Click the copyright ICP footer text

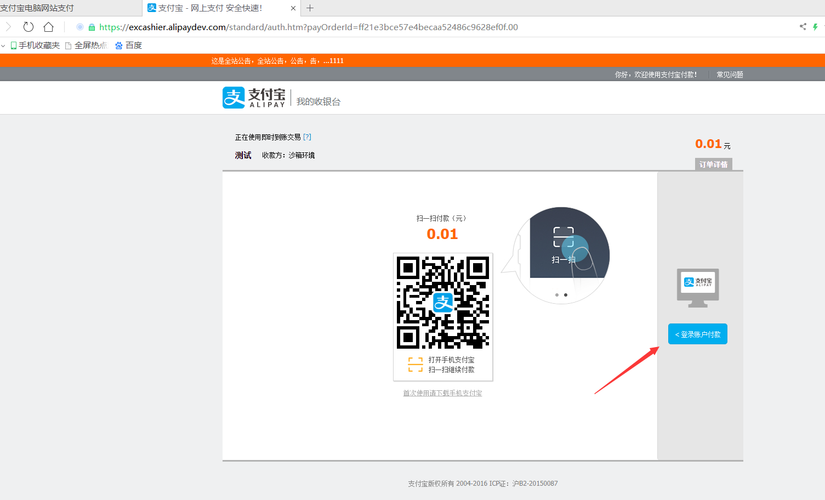482,483
